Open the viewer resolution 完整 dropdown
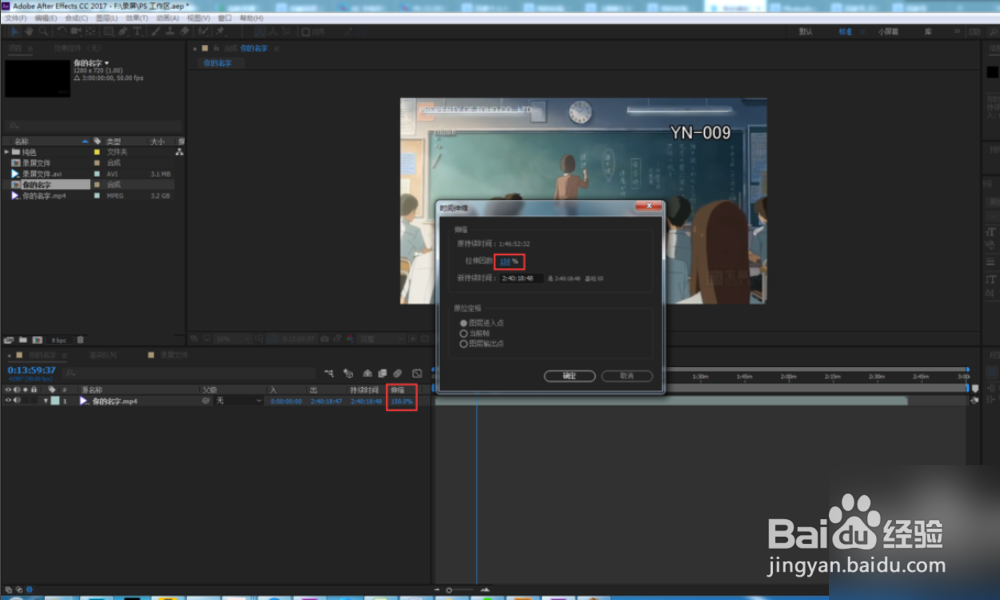The height and width of the screenshot is (600, 1000). 381,339
